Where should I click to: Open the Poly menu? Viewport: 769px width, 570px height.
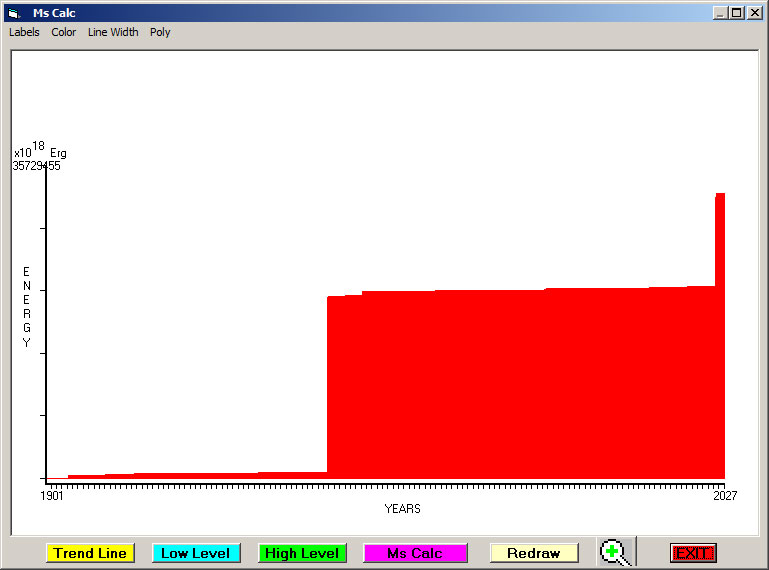[160, 32]
